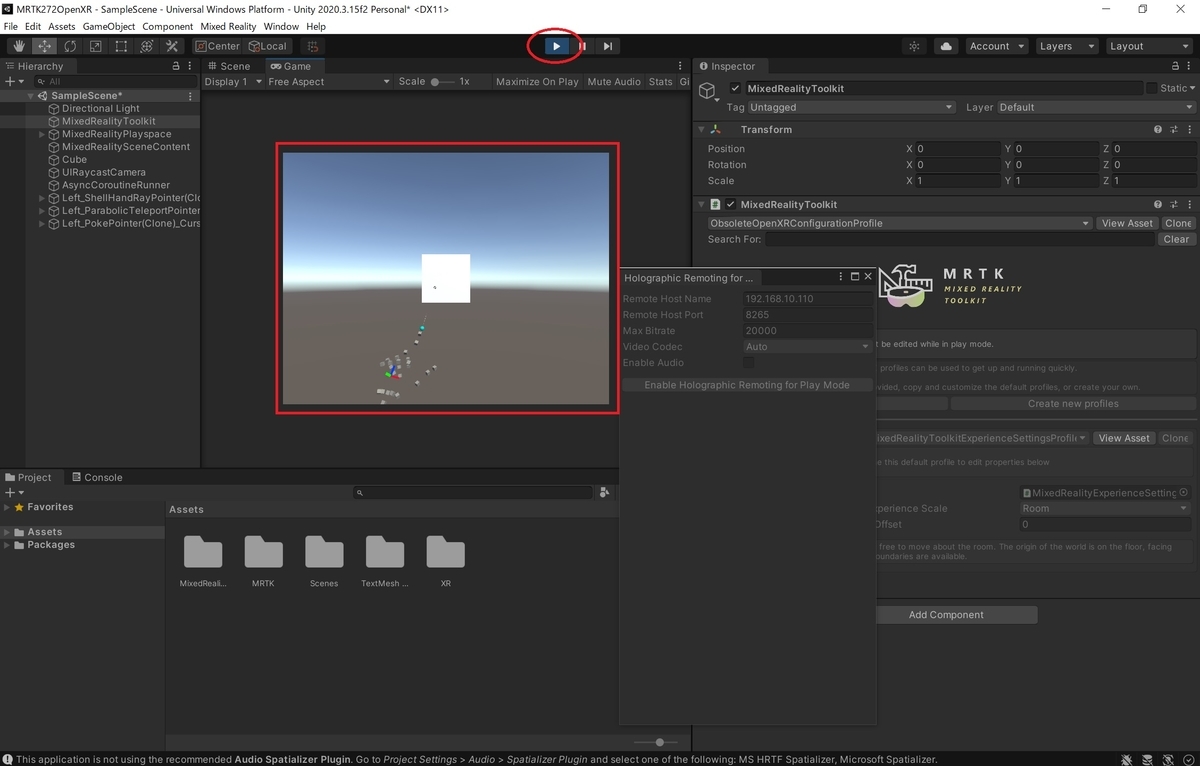Screen dimensions: 1200x766
Task: Select the Rotate tool
Action: click(x=70, y=46)
